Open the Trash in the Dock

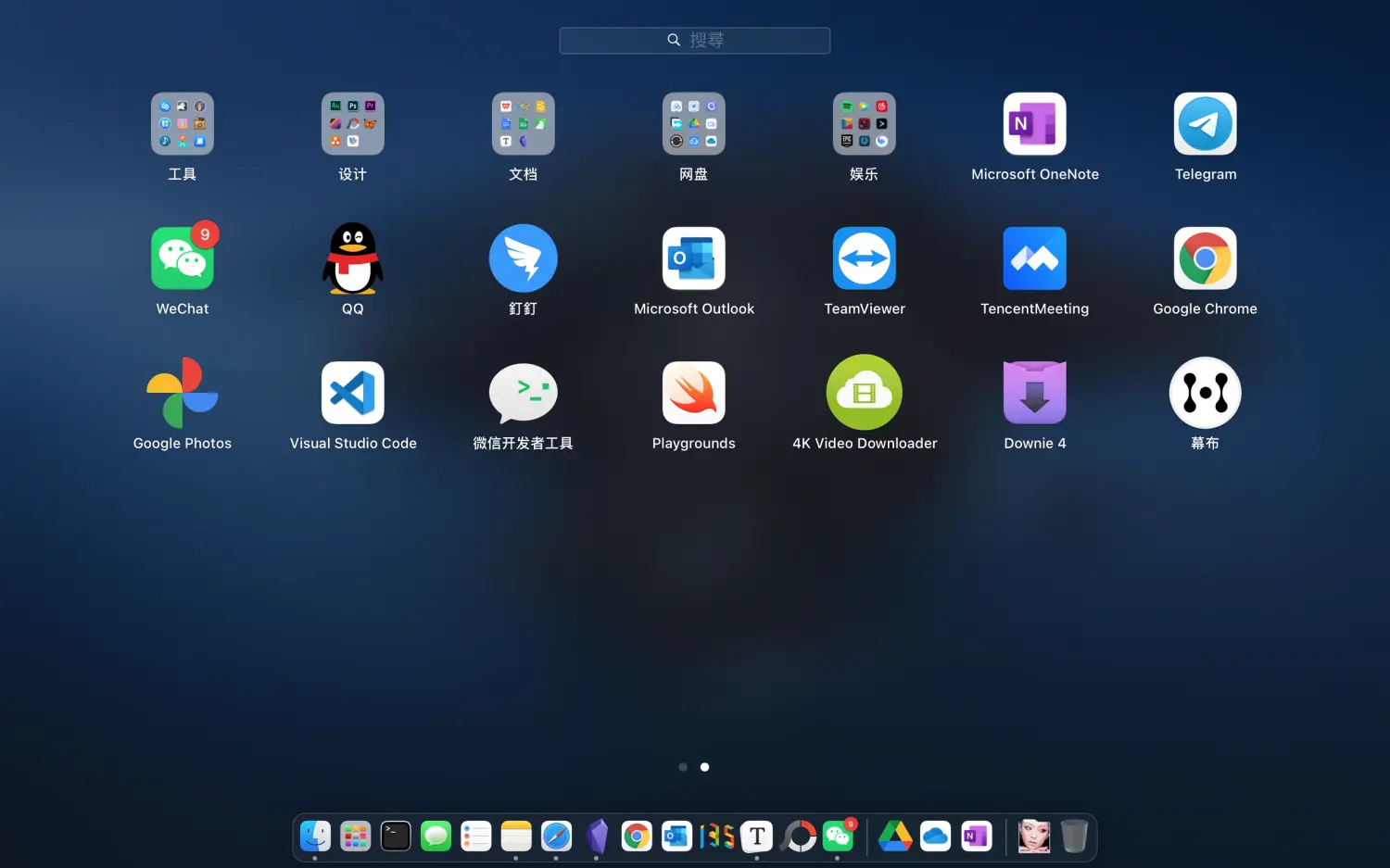click(1074, 837)
